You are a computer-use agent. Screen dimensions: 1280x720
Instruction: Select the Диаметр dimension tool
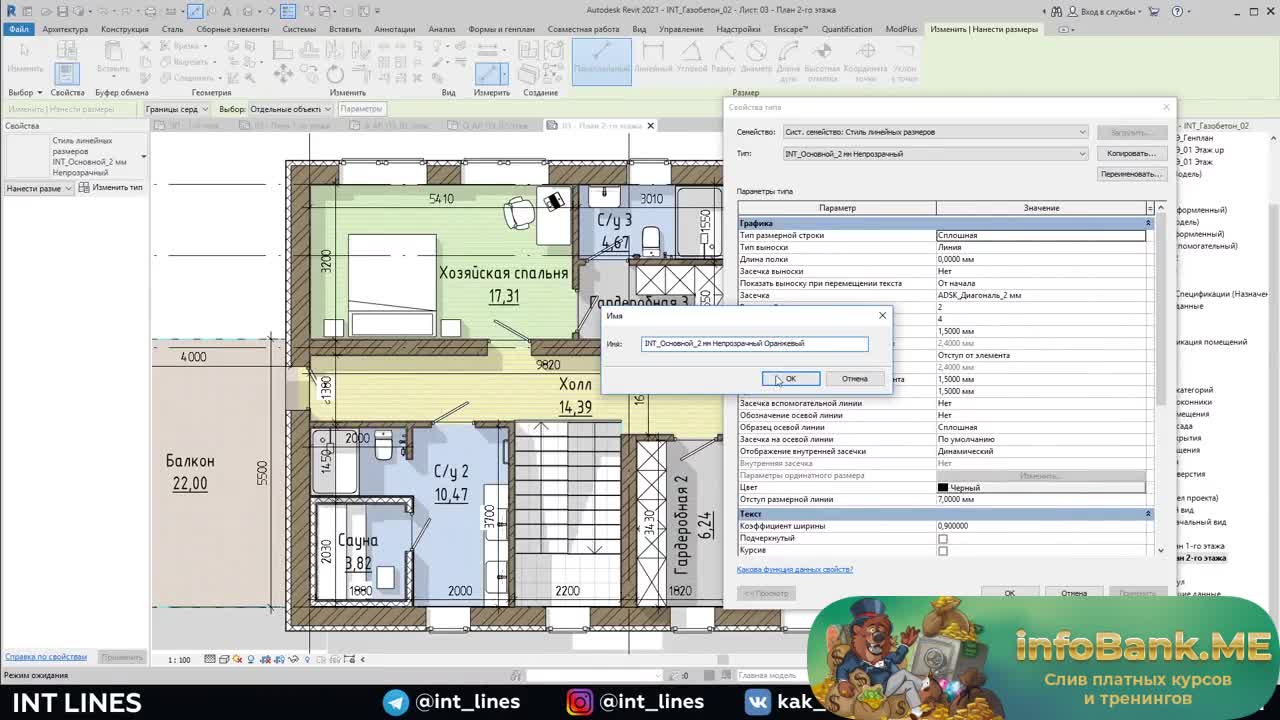(756, 58)
